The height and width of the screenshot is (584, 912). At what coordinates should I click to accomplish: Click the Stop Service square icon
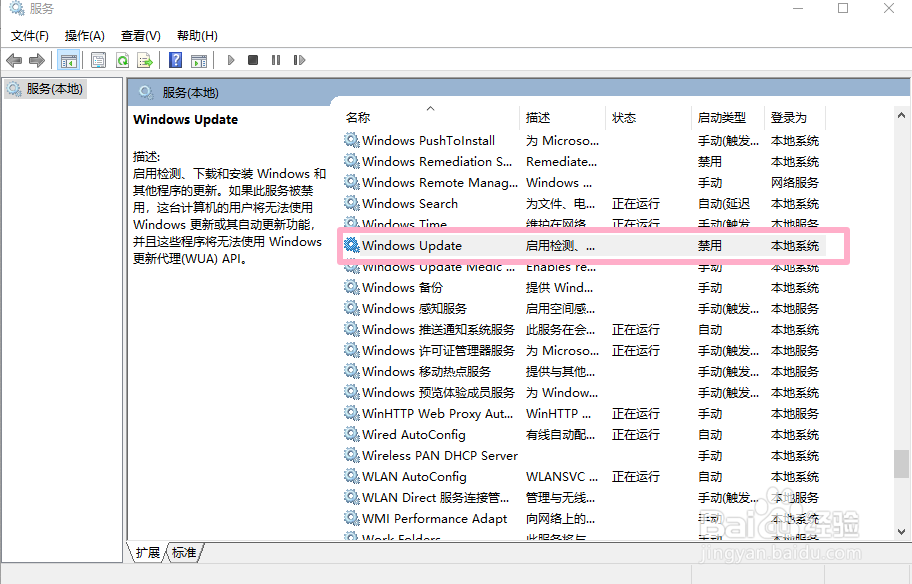[x=252, y=60]
